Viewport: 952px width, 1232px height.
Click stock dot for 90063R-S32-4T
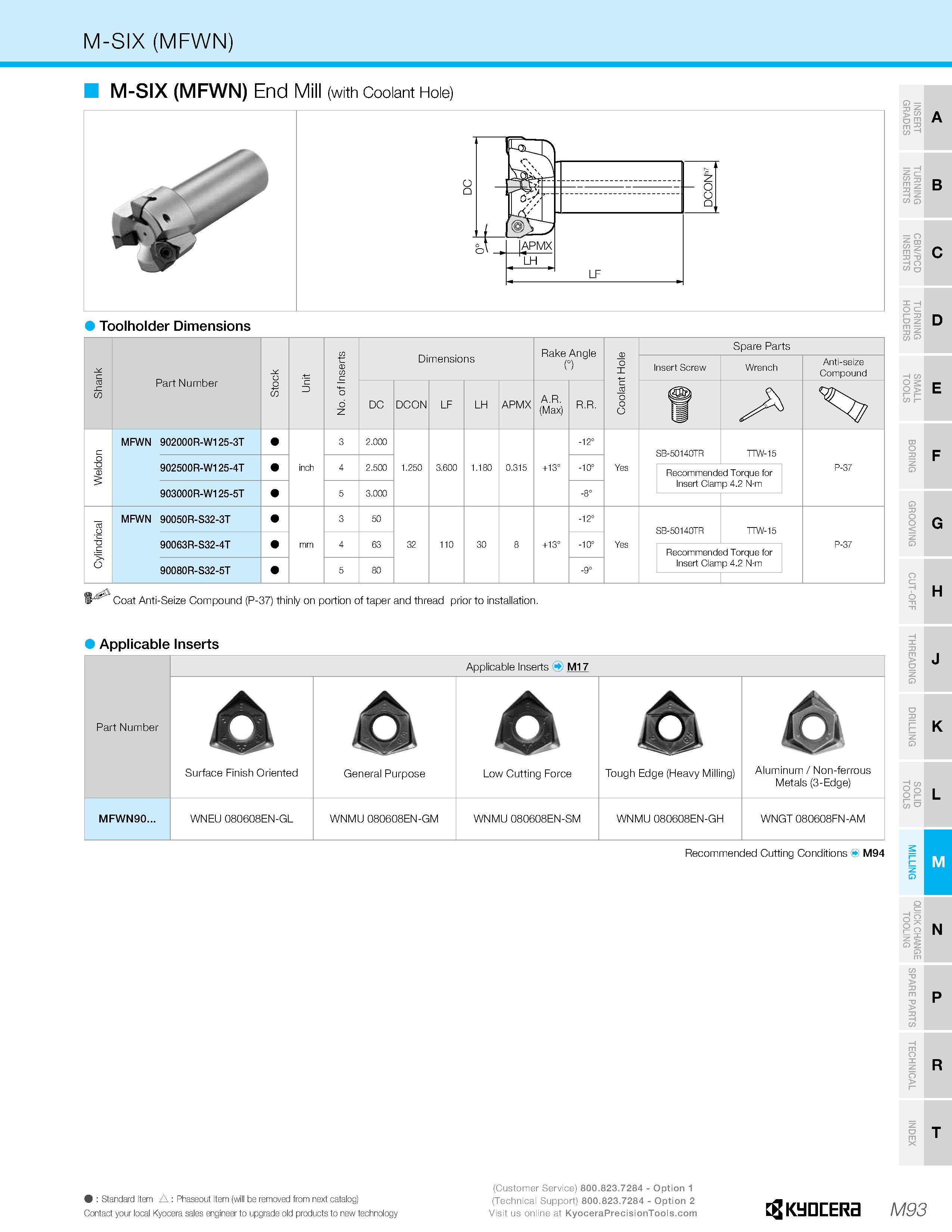(x=275, y=544)
